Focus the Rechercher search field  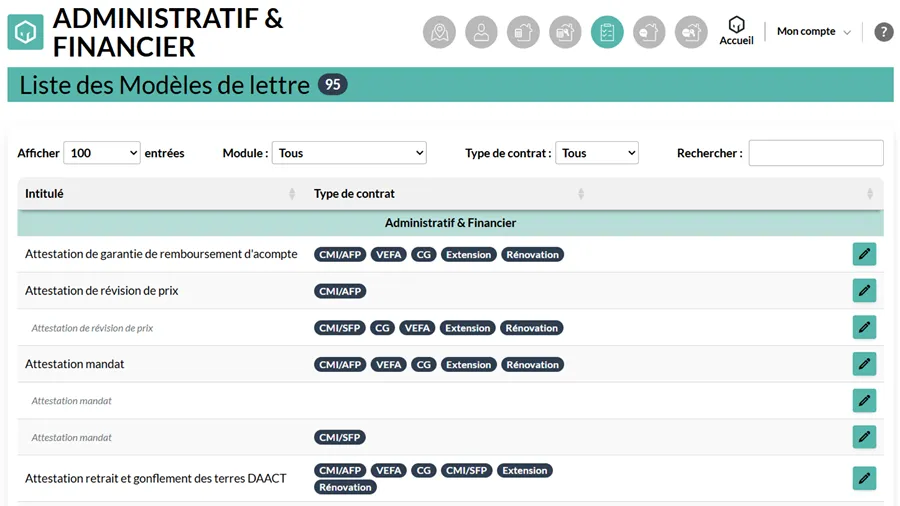pyautogui.click(x=816, y=153)
